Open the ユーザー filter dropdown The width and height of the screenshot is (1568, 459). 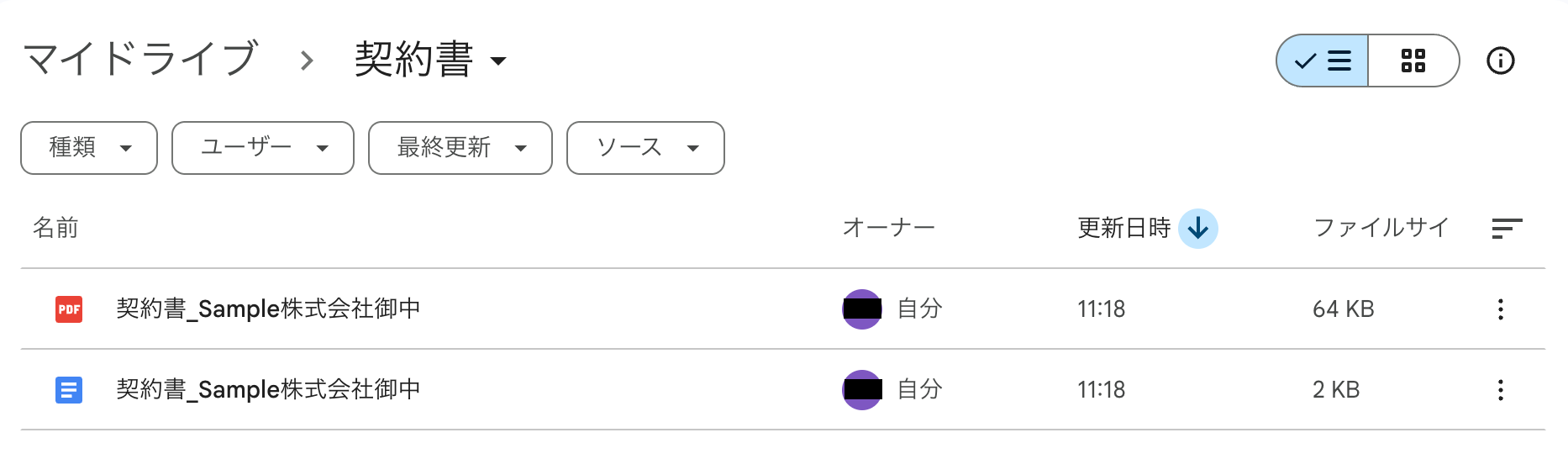pos(263,148)
